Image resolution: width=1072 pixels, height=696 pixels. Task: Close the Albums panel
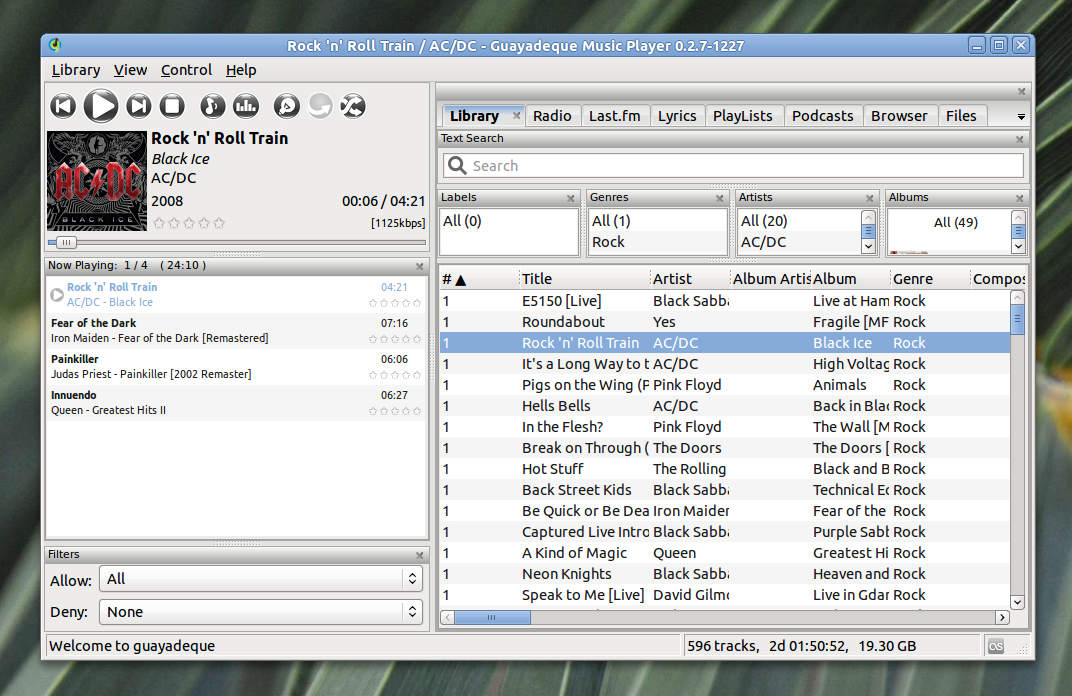[x=1019, y=198]
